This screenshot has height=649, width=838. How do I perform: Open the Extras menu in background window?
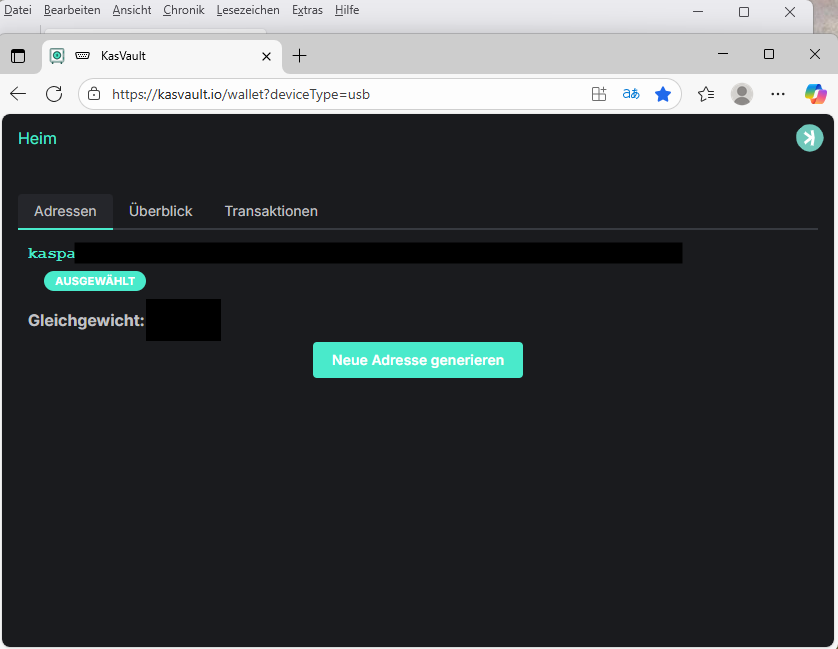pos(307,10)
